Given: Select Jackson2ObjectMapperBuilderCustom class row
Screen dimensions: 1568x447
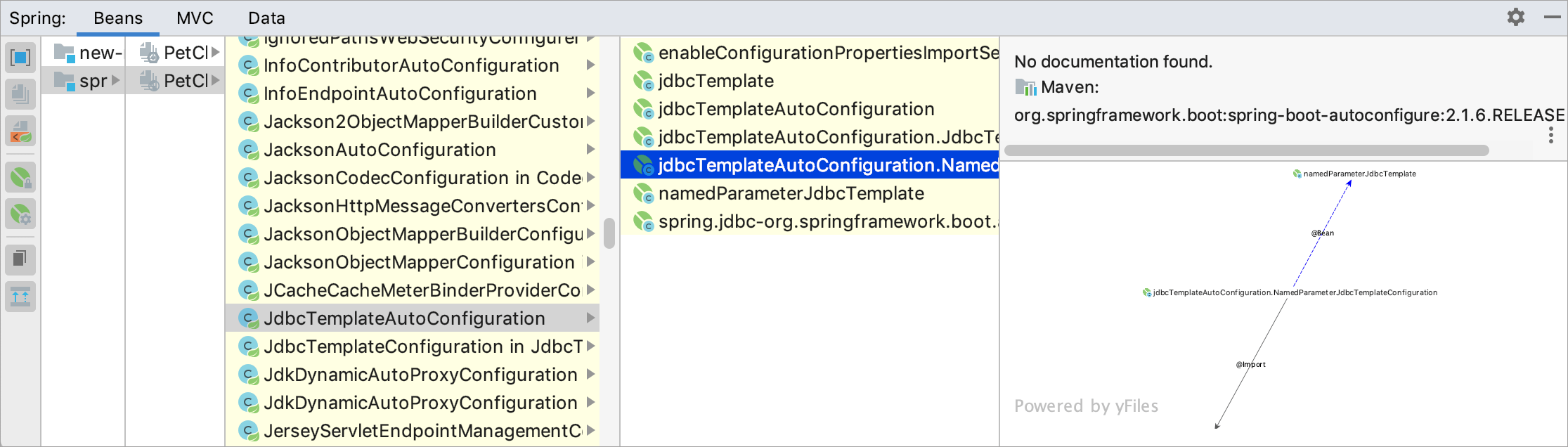Looking at the screenshot, I should click(413, 122).
